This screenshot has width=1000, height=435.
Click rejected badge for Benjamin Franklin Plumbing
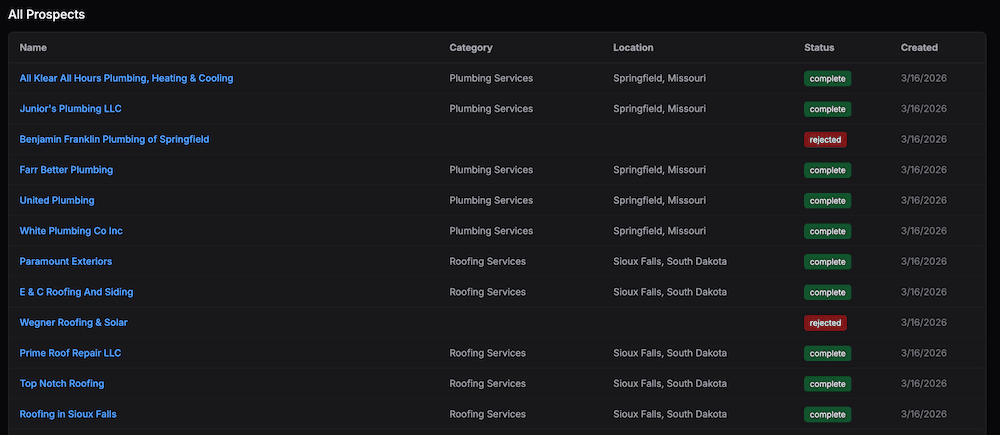[x=825, y=140]
